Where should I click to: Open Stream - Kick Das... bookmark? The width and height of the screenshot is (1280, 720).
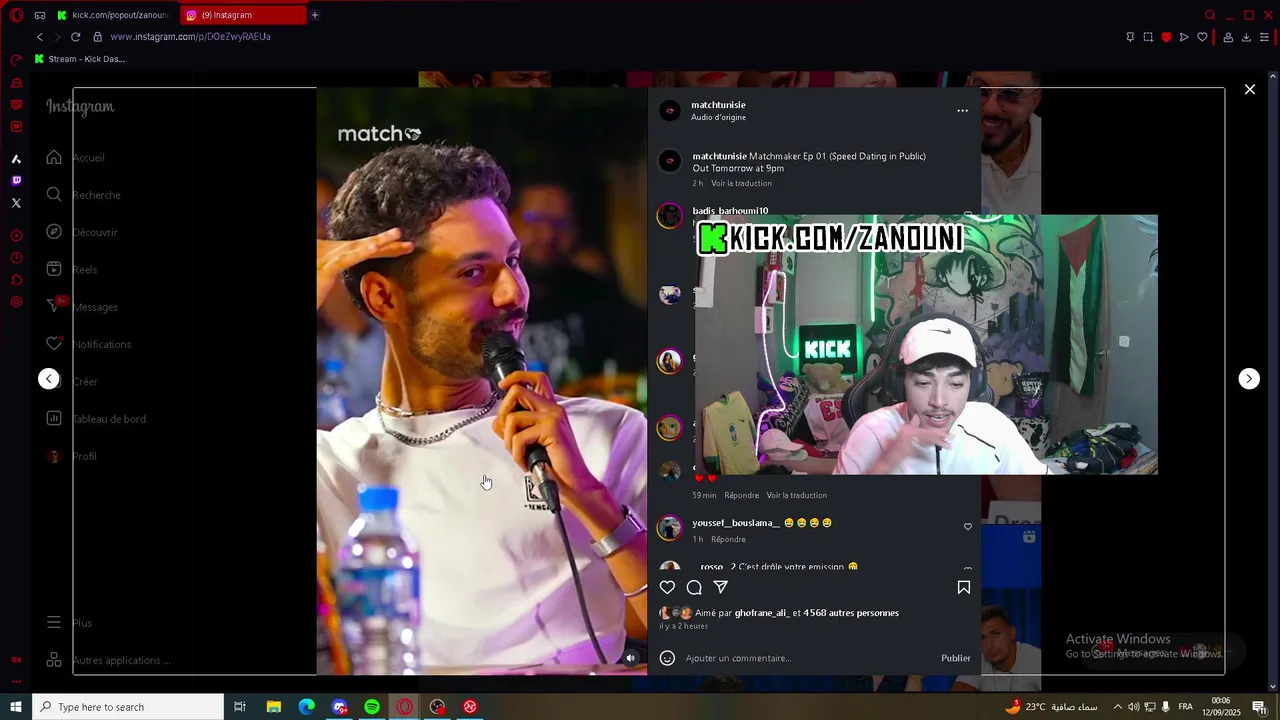click(x=79, y=59)
